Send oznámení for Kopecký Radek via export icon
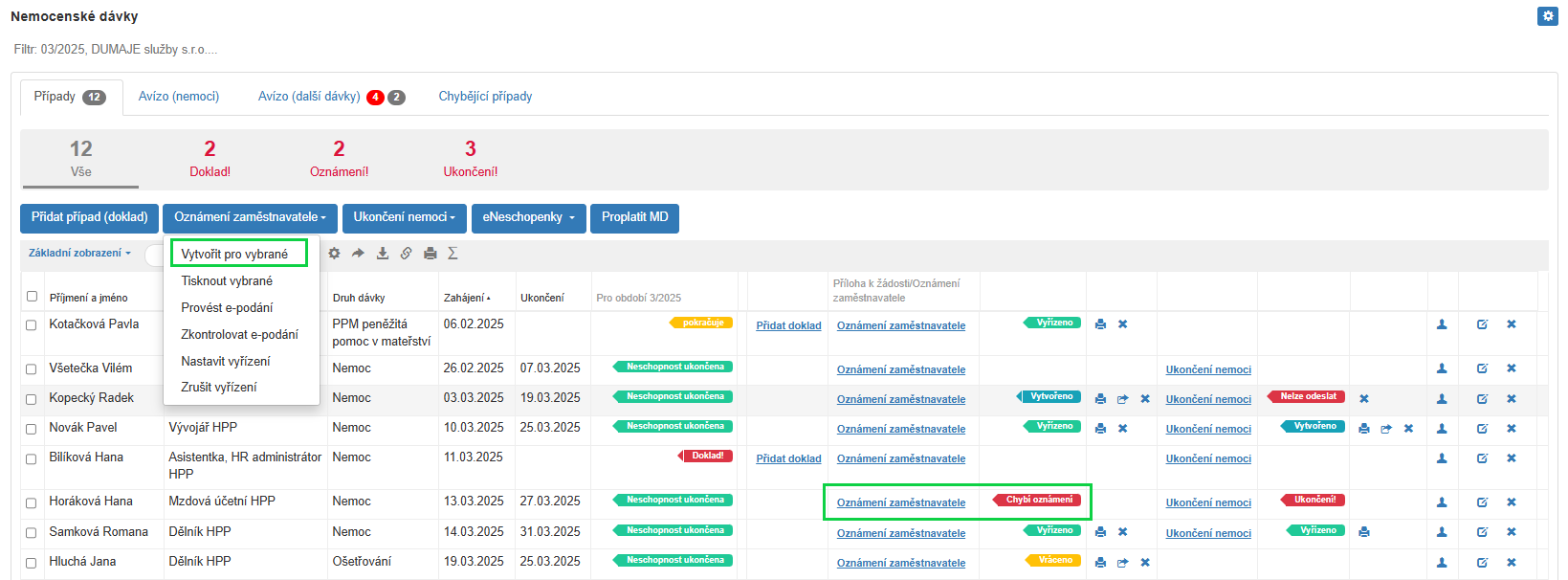The image size is (1568, 580). (1122, 399)
